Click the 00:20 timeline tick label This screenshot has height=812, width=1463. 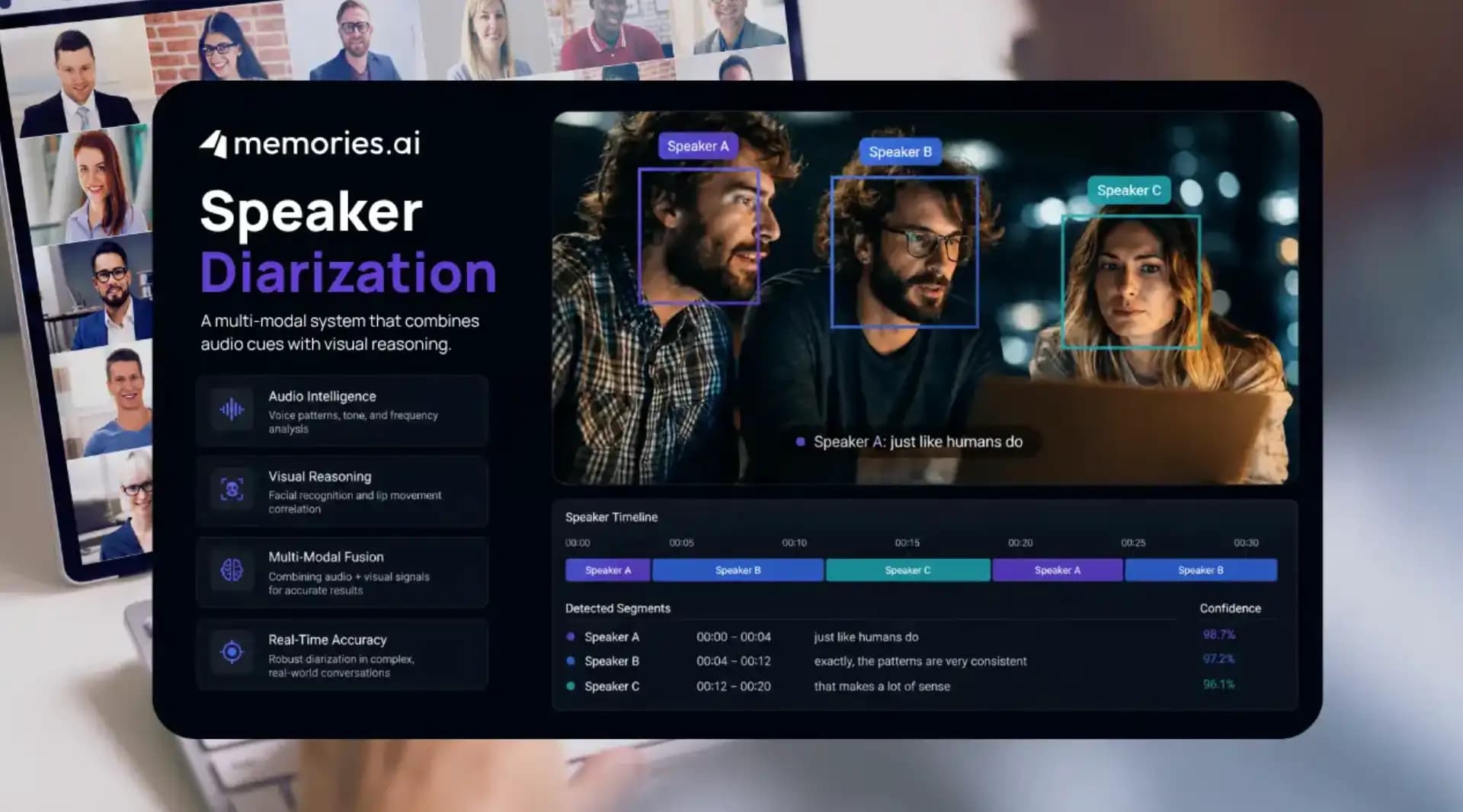[1020, 543]
